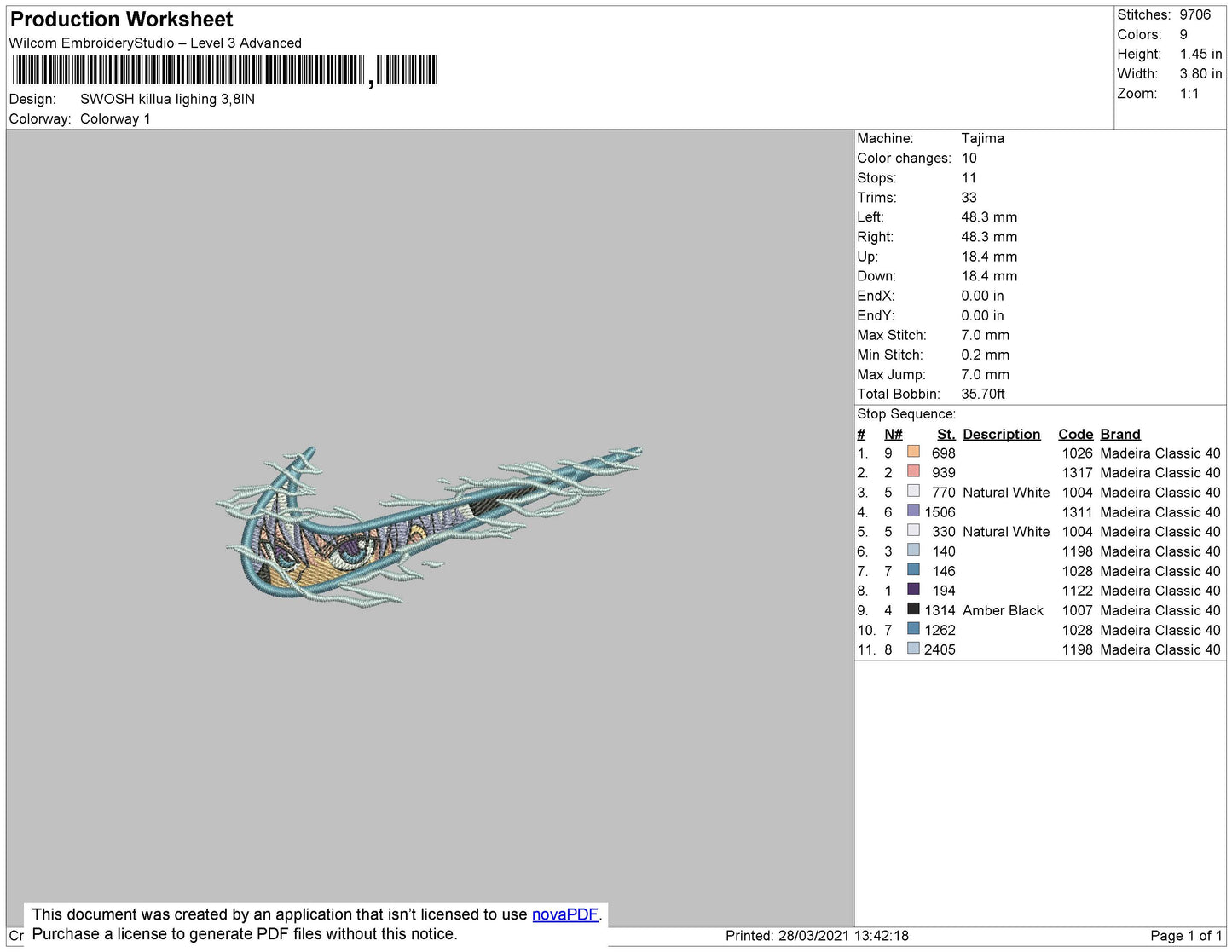The width and height of the screenshot is (1232, 952).
Task: Click the barcode under the worksheet title
Action: [x=223, y=70]
